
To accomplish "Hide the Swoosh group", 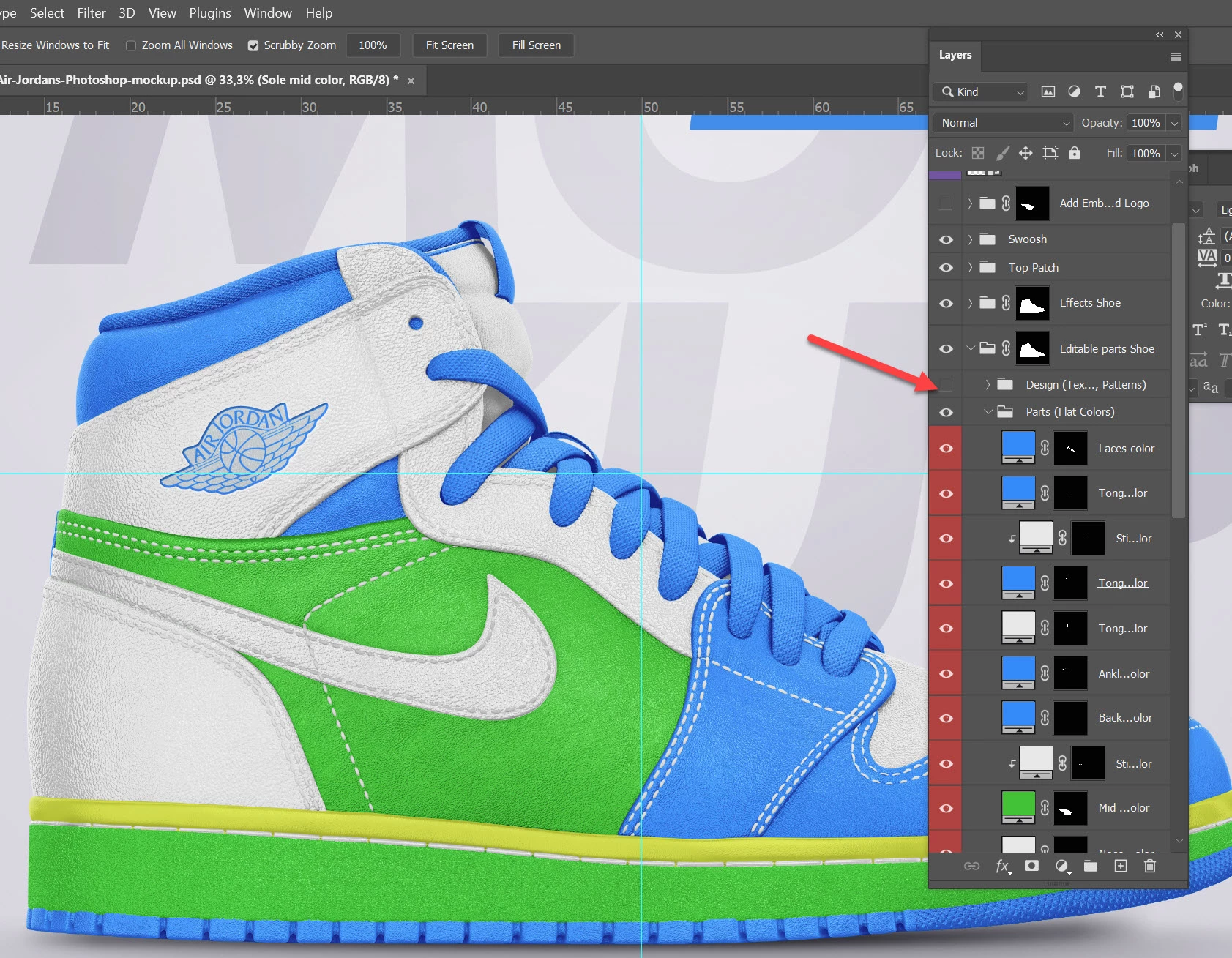I will click(x=946, y=239).
